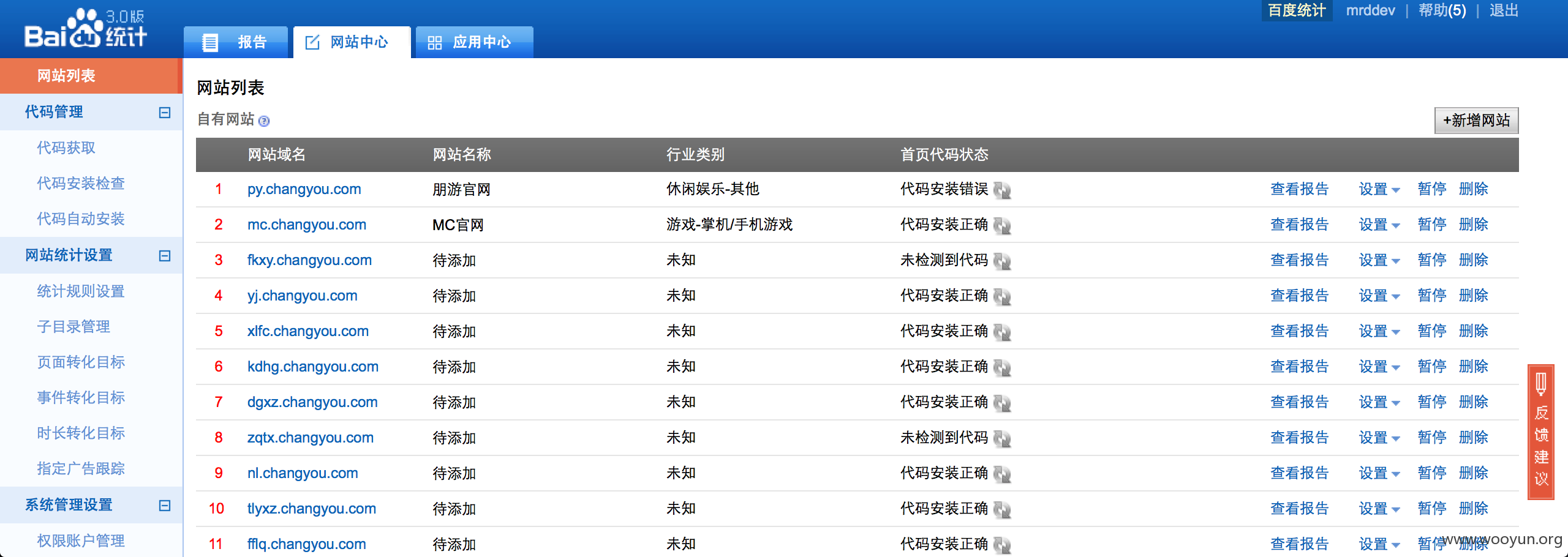Recheck code status icon for mc.changyou.com
This screenshot has width=1568, height=557.
click(x=1002, y=226)
